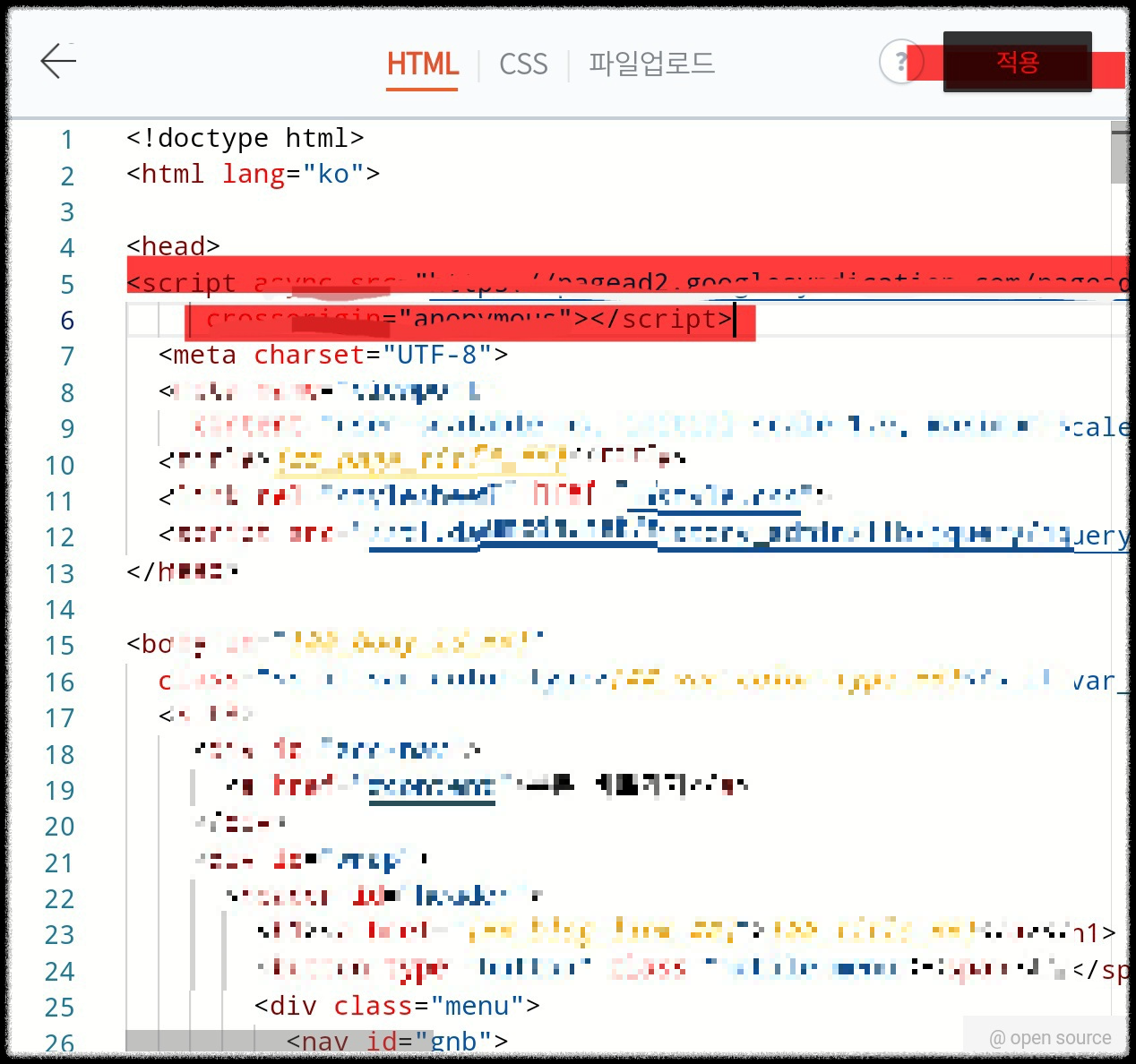The image size is (1136, 1064).
Task: Click line number 3 in the gutter
Action: (x=67, y=212)
